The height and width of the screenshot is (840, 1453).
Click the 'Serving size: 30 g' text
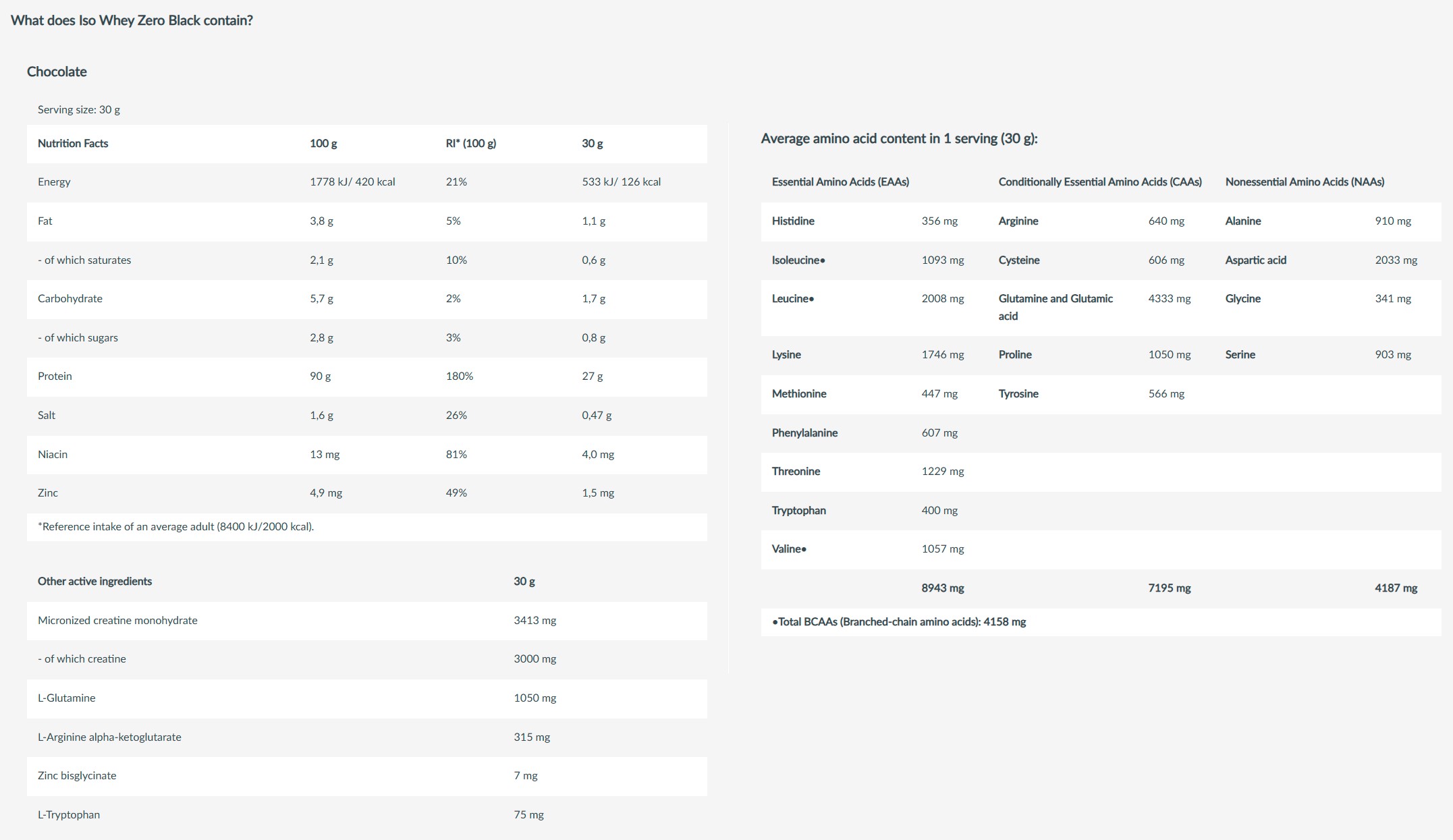coord(79,109)
